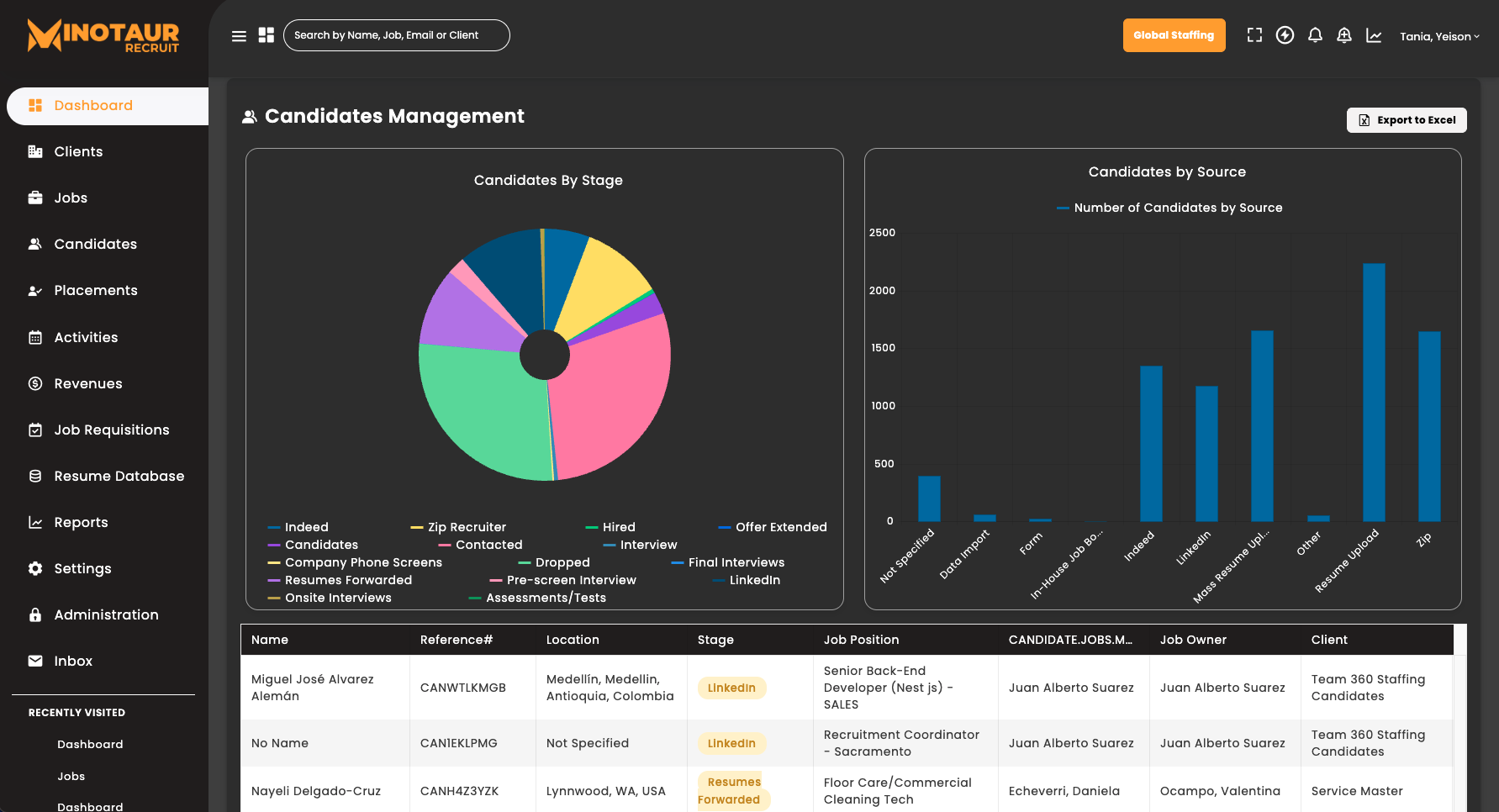Open the line chart analytics icon

point(1374,35)
